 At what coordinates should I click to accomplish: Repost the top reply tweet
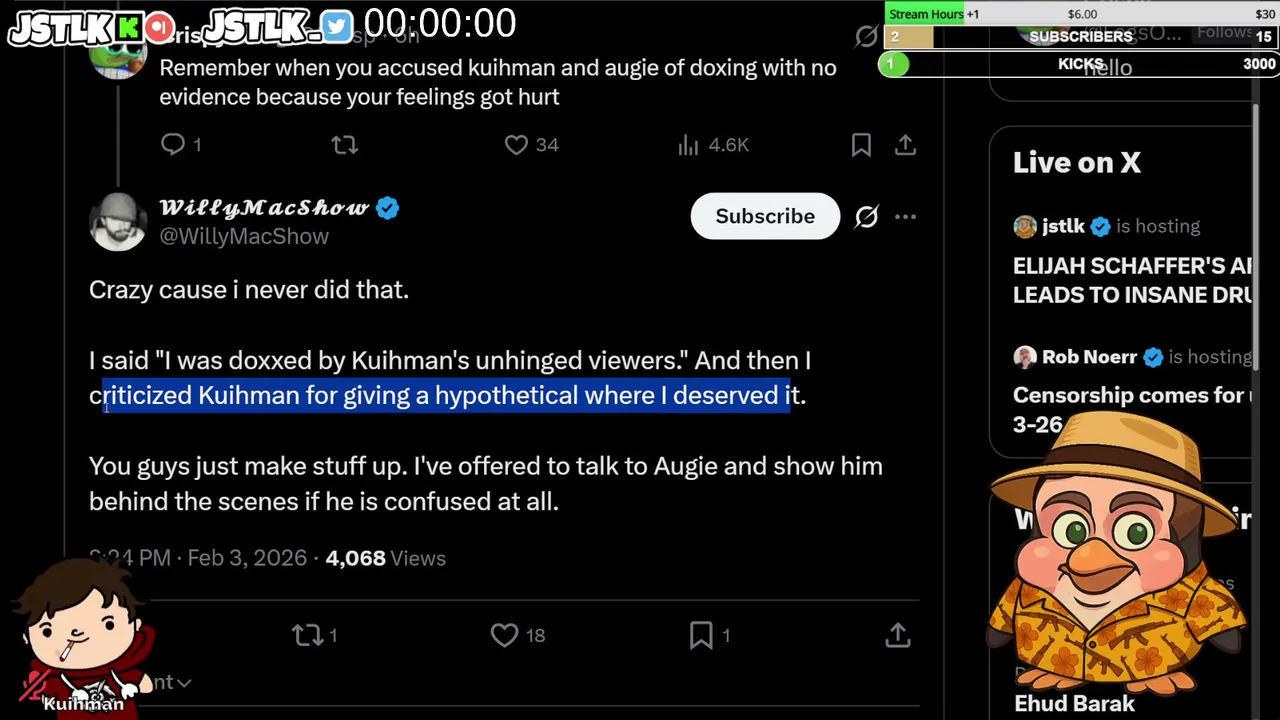point(345,145)
